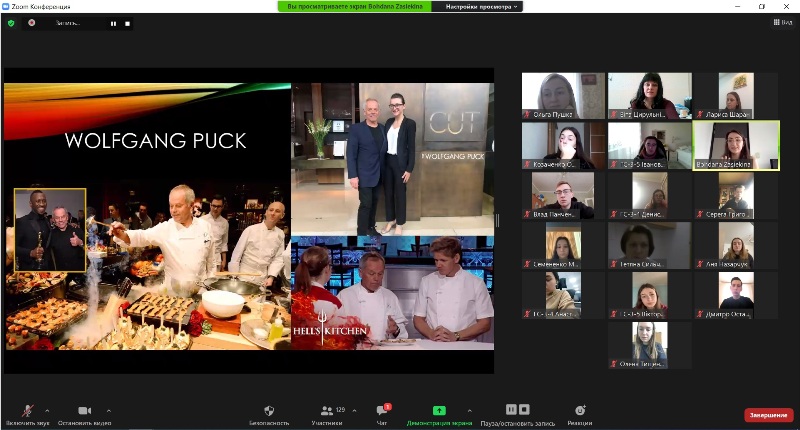Show the Участники participants panel
The height and width of the screenshot is (430, 800).
point(327,415)
